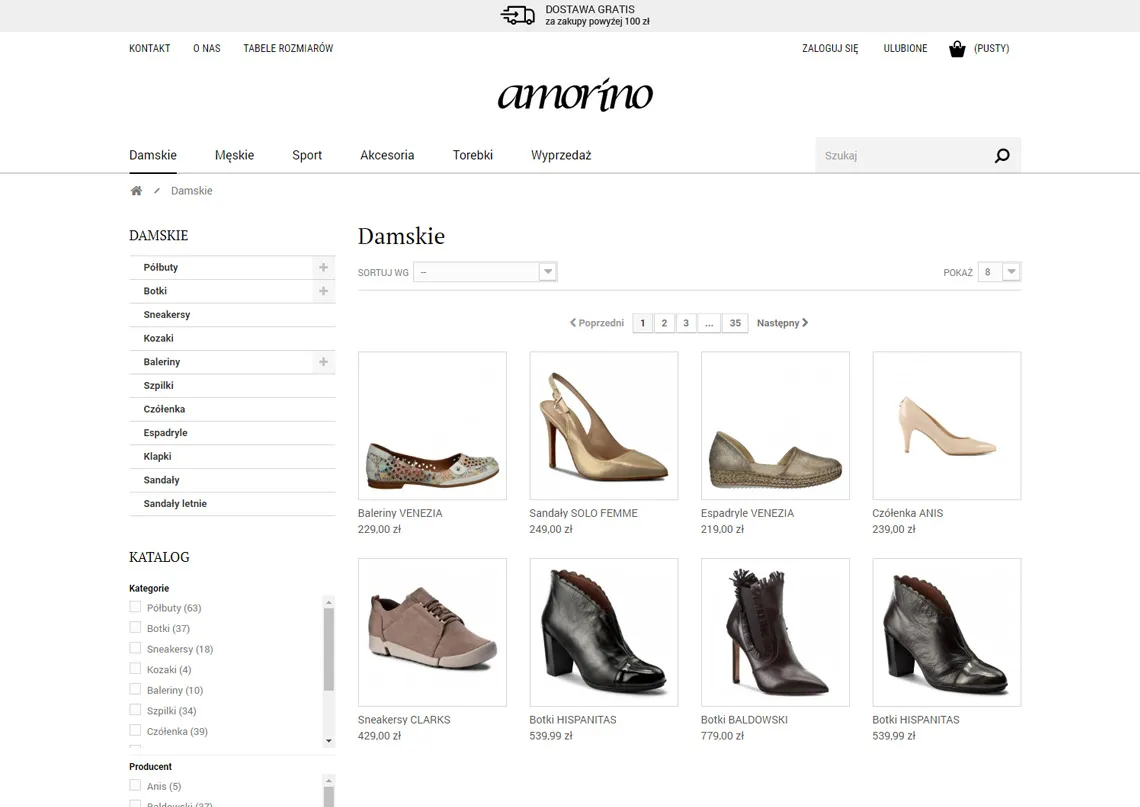Expand the Botki subcategories plus icon
Image resolution: width=1140 pixels, height=807 pixels.
coord(323,291)
